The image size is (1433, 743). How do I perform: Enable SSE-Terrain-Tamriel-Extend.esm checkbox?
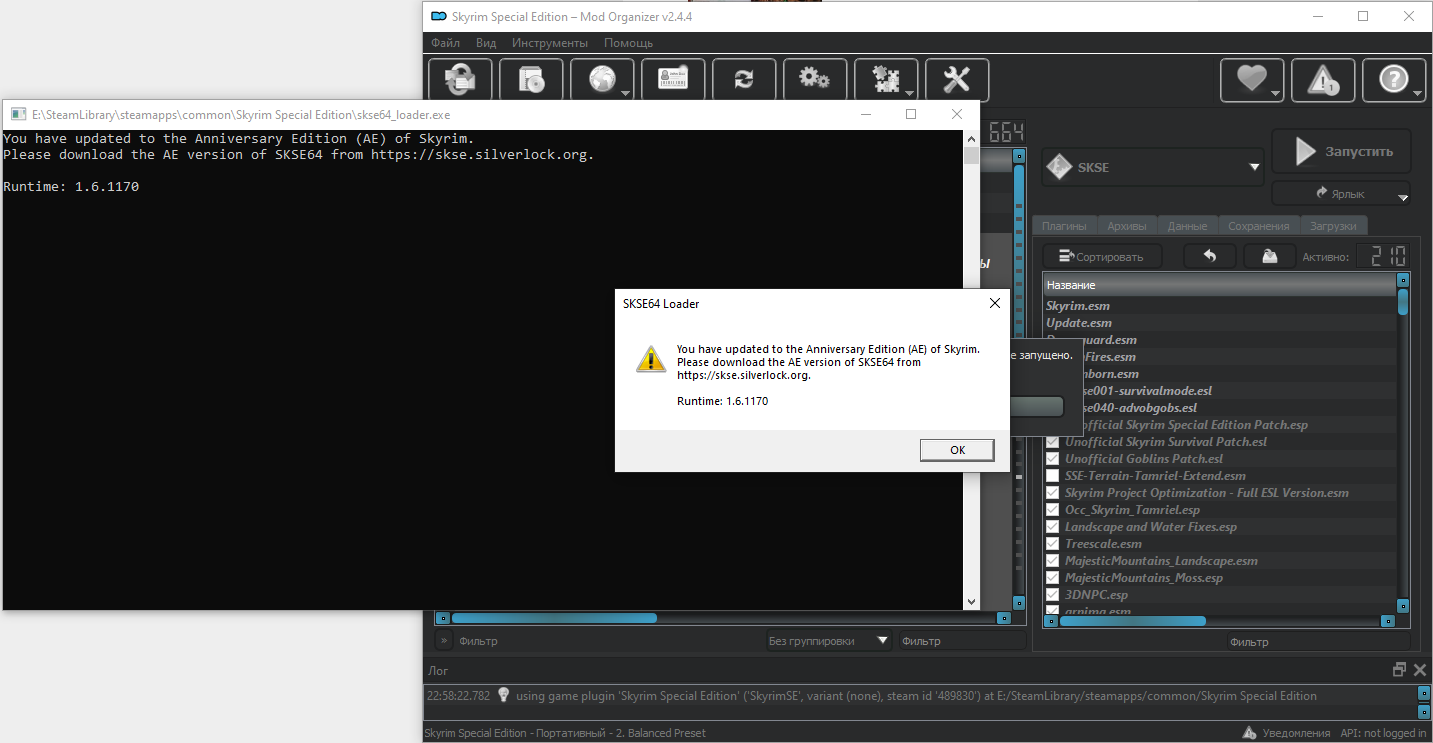(x=1052, y=476)
